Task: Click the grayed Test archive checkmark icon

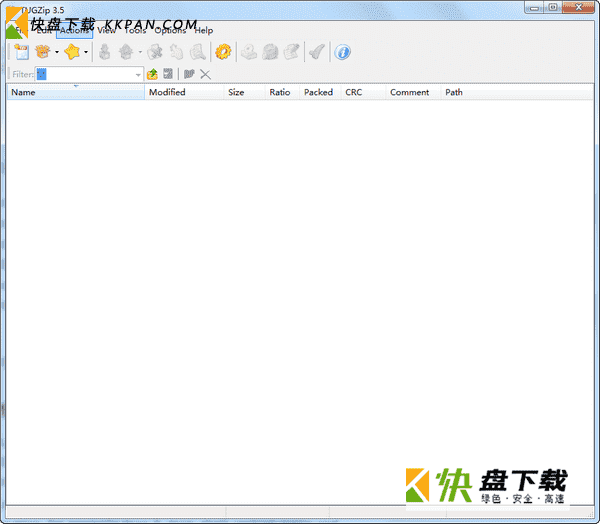Action: coord(317,52)
